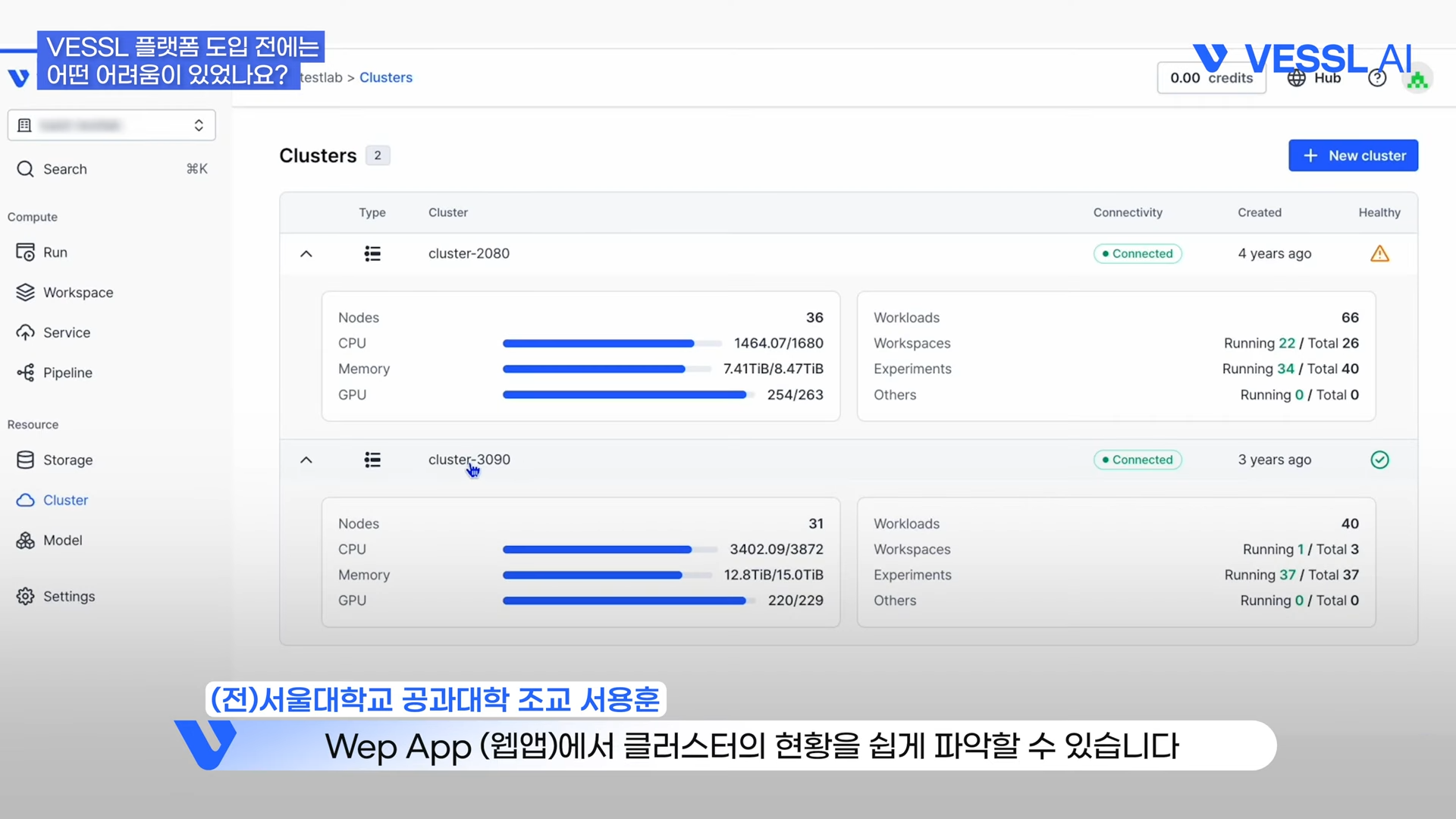This screenshot has width=1456, height=819.
Task: Click 'Running 1 / Total 3' workspaces value
Action: click(x=1301, y=549)
